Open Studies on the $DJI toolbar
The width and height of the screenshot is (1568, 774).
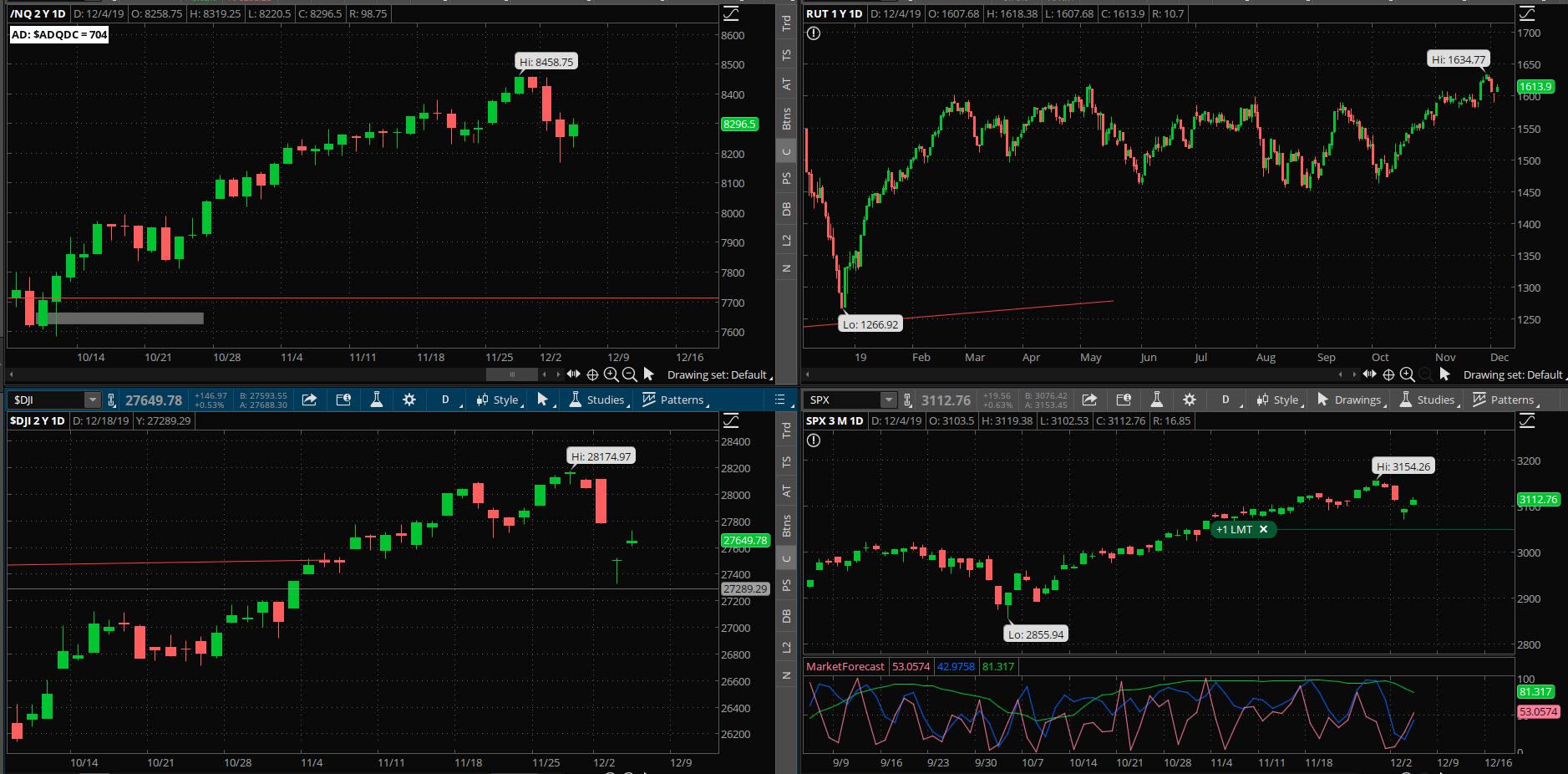(x=597, y=400)
